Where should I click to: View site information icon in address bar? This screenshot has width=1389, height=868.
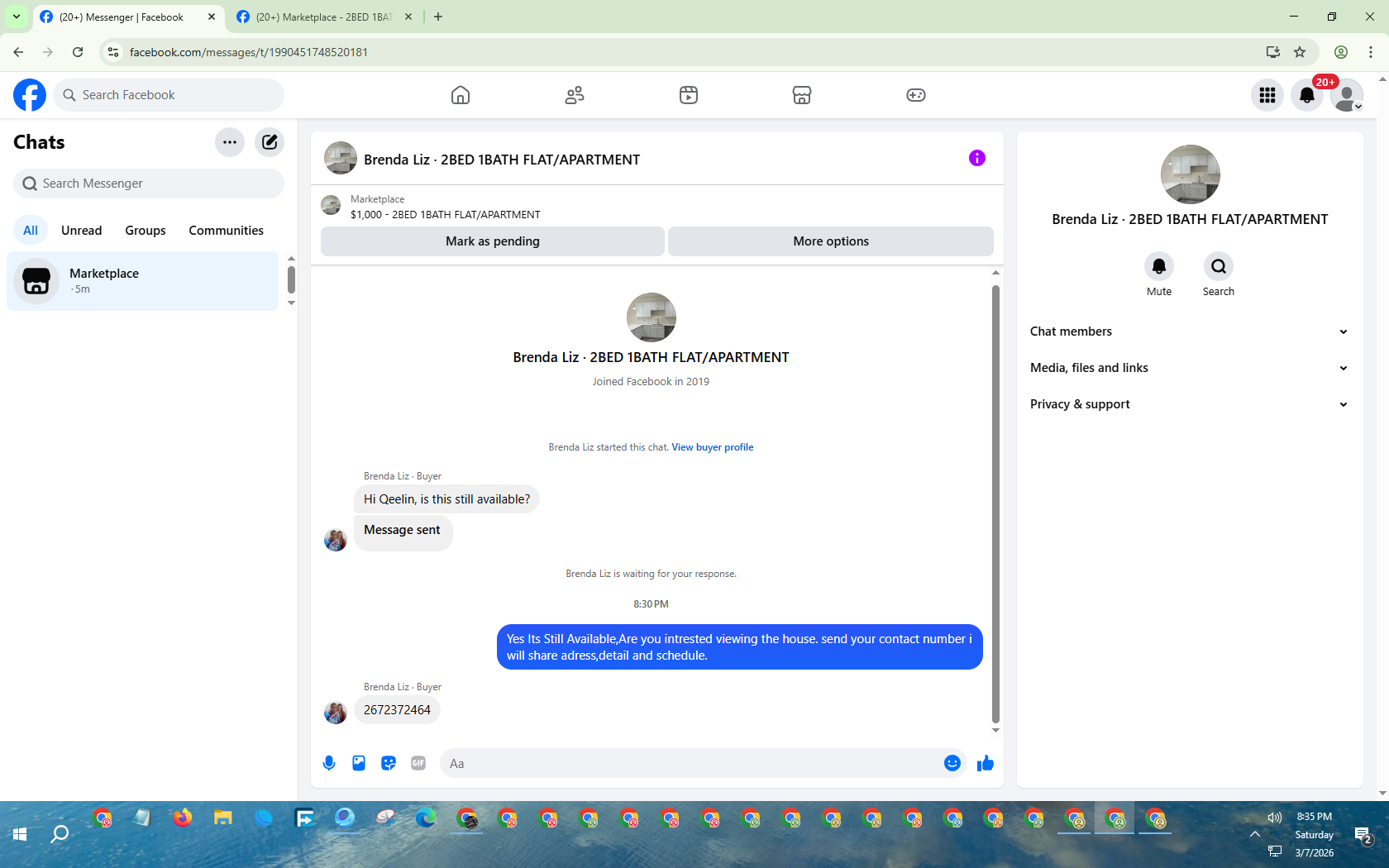(113, 52)
